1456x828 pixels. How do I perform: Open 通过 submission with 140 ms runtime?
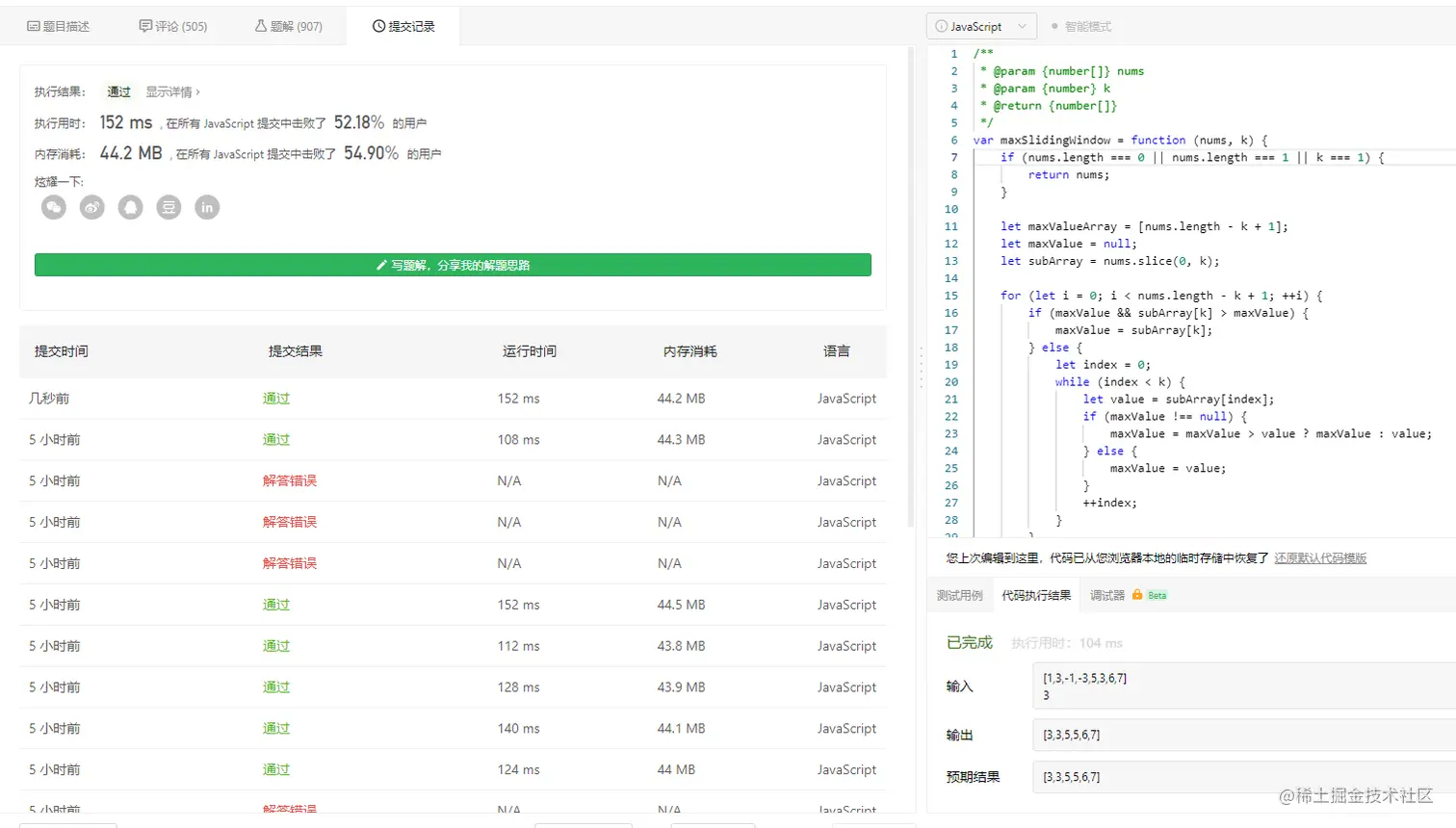click(276, 729)
